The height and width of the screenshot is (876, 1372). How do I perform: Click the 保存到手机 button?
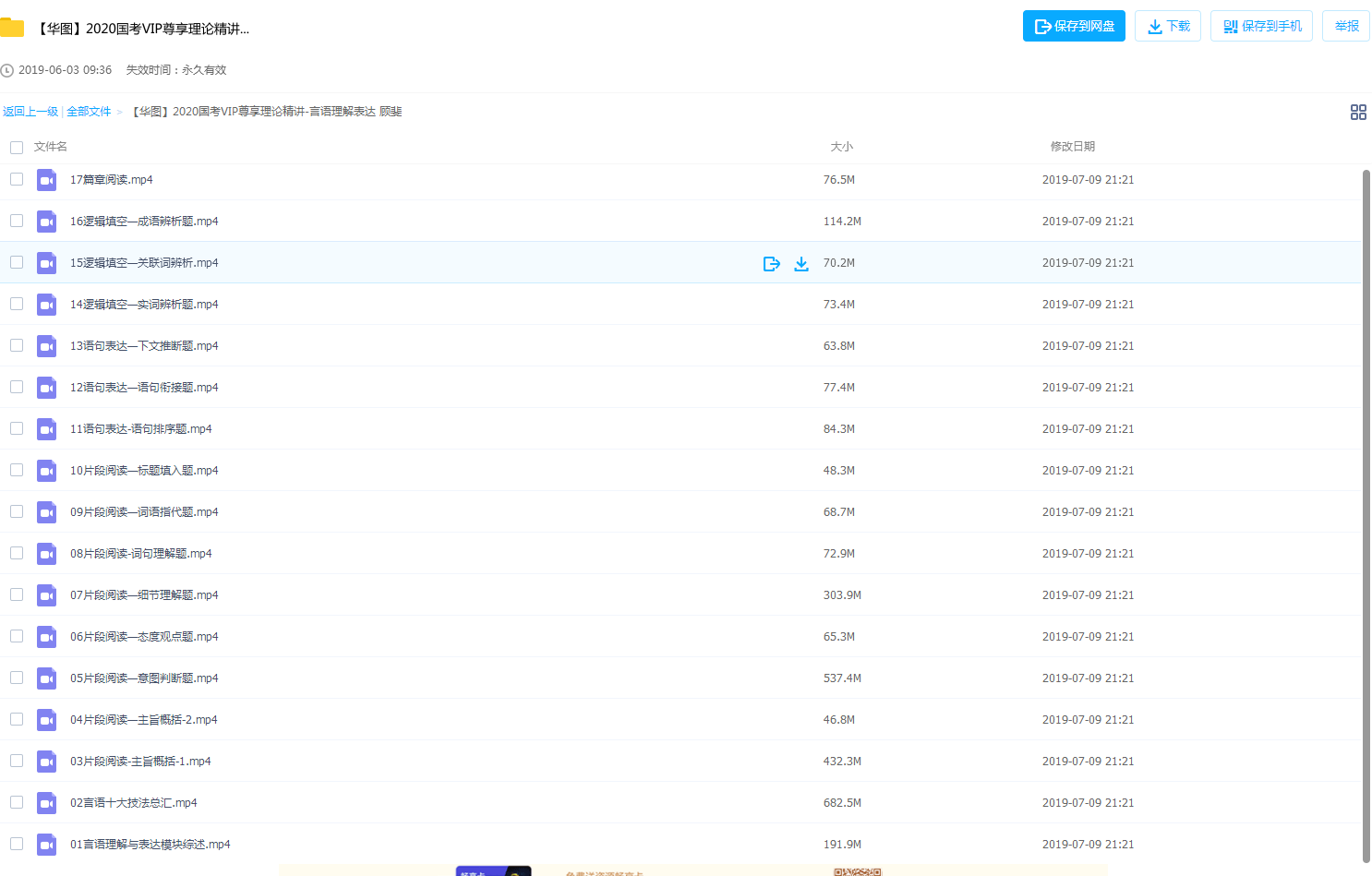pyautogui.click(x=1261, y=26)
